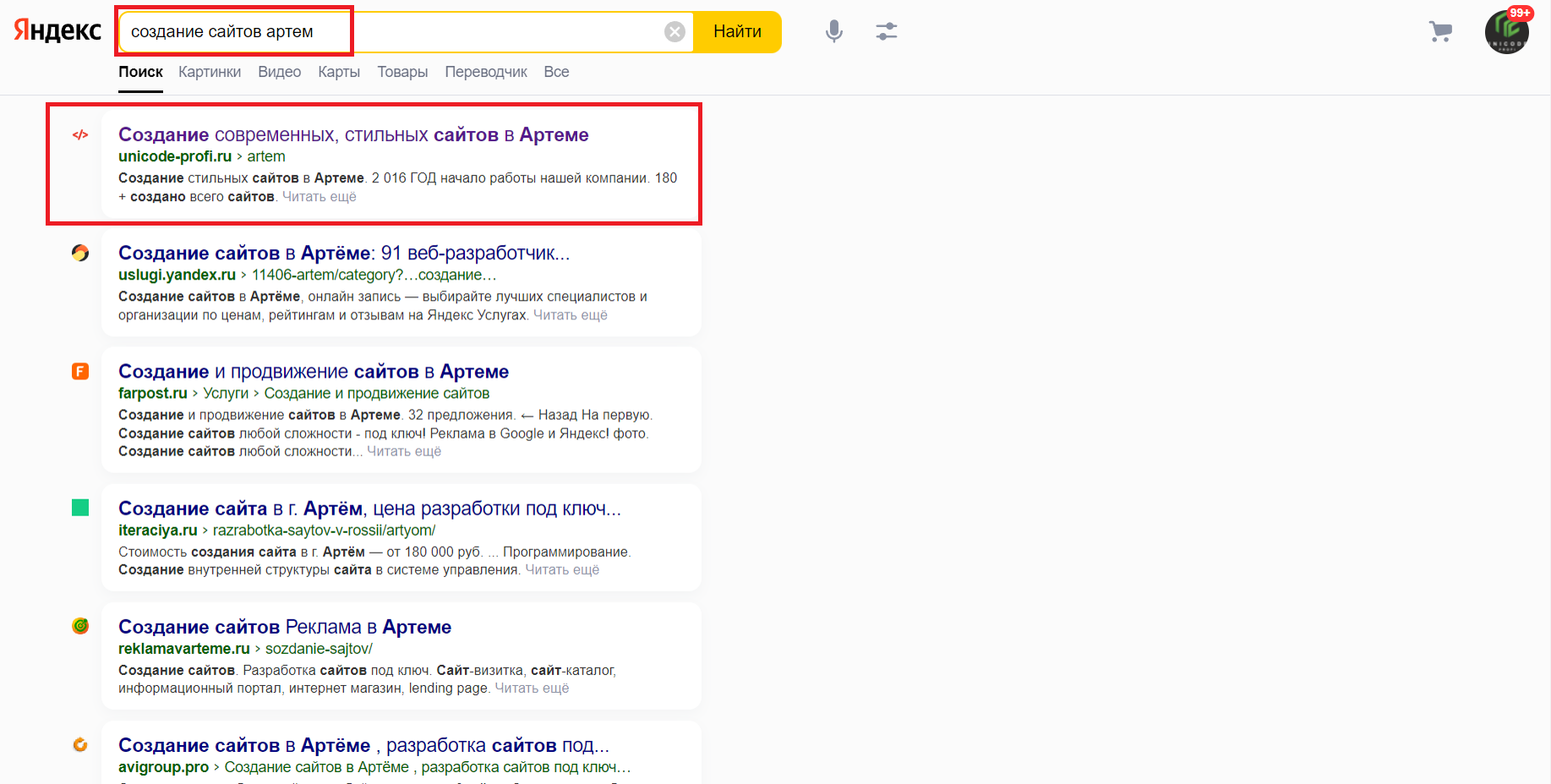The width and height of the screenshot is (1551, 784).
Task: Switch to the Картинки tab
Action: tap(210, 72)
